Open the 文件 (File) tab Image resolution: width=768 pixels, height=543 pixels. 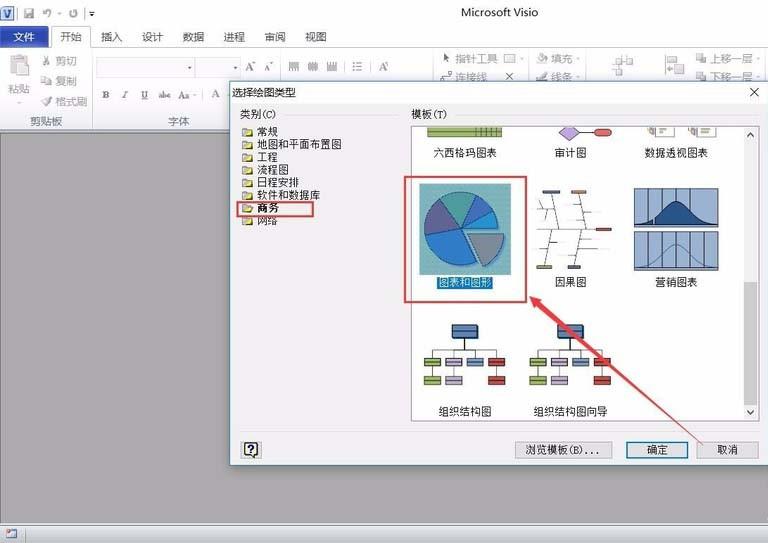pos(24,37)
